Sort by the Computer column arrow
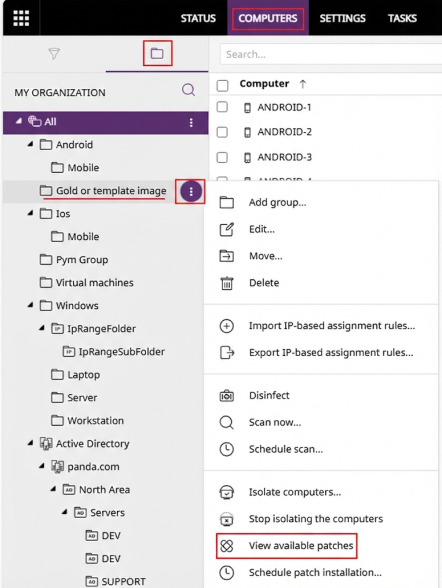The width and height of the screenshot is (442, 588). pos(303,84)
